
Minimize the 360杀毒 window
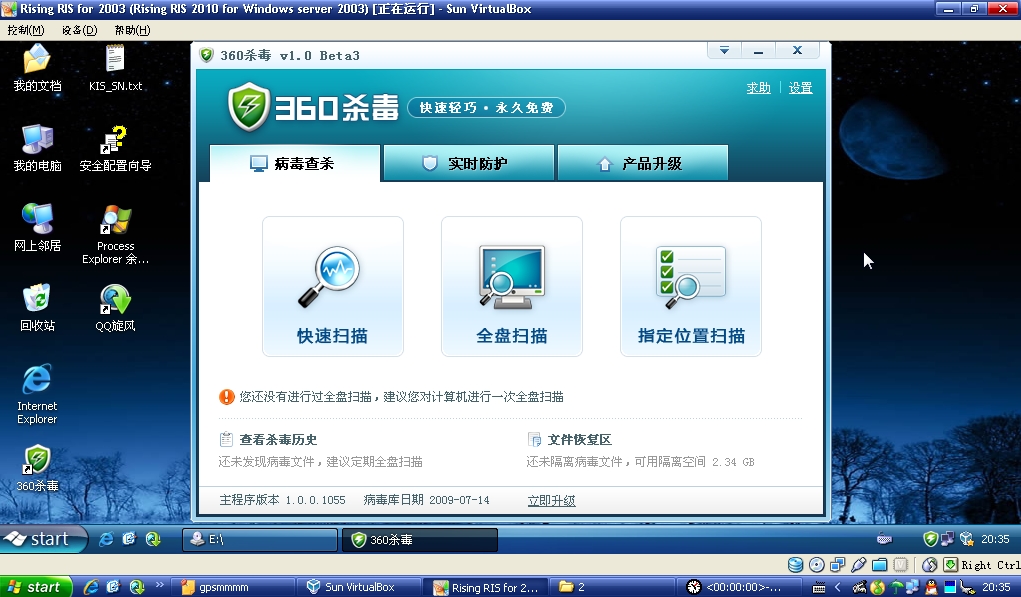point(758,50)
